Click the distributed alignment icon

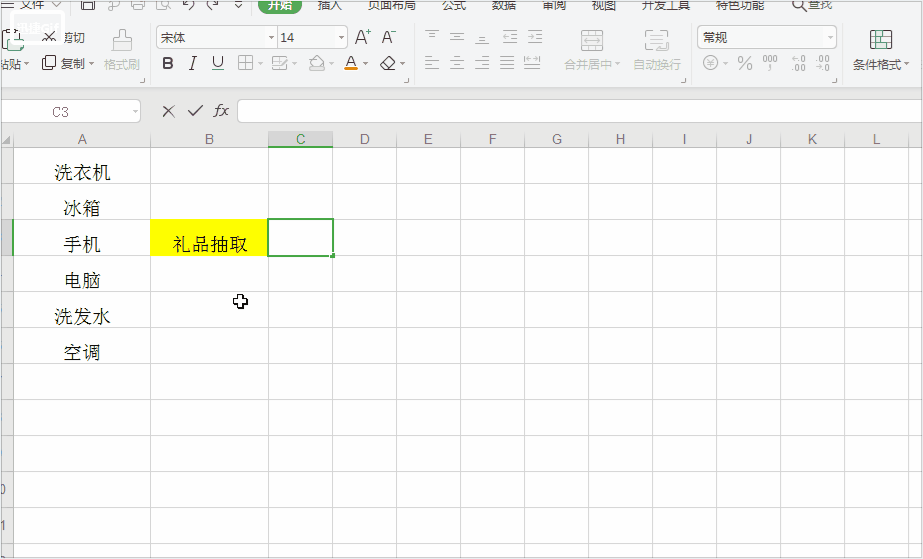(532, 63)
